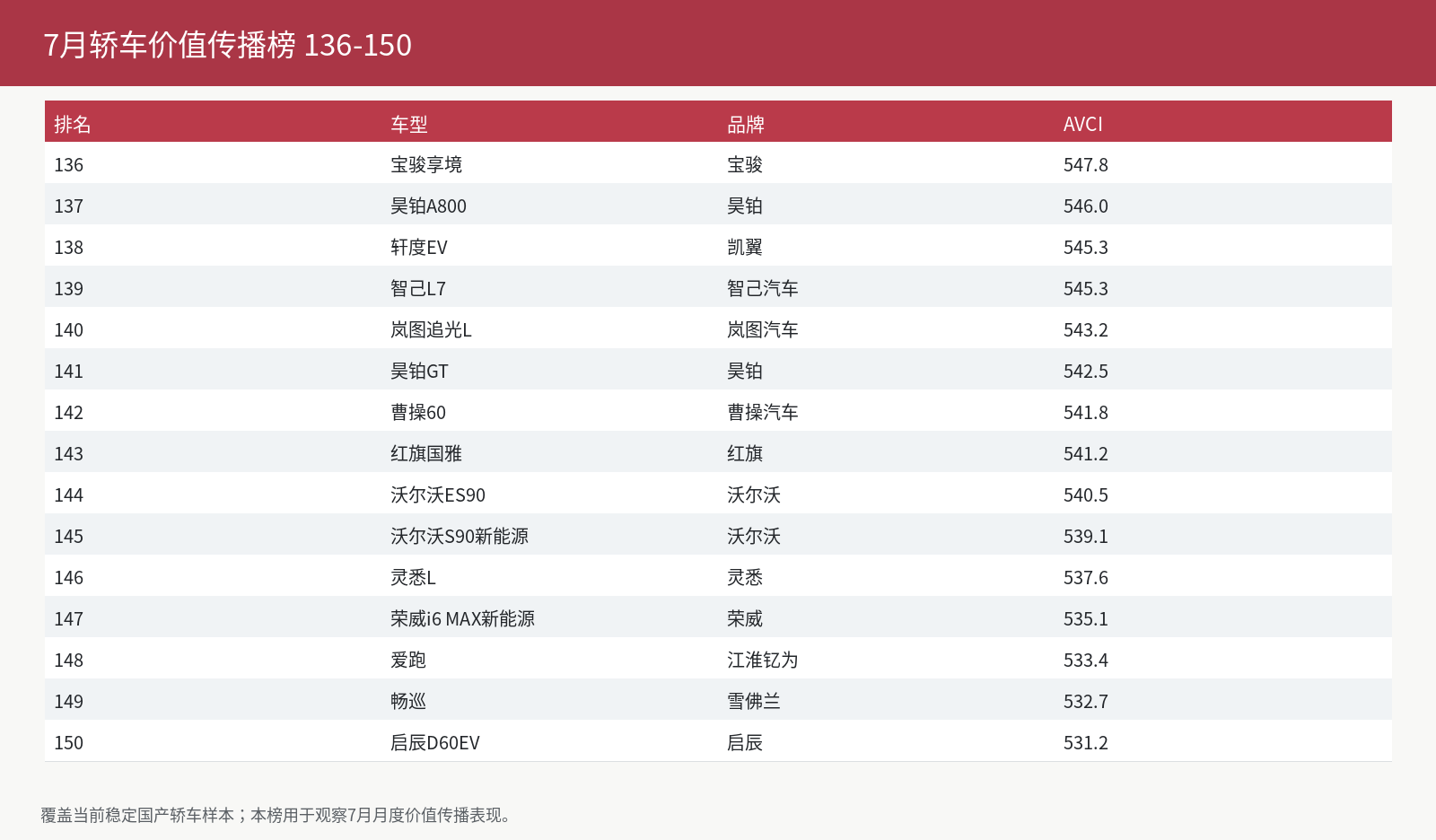Click rank number 146

[x=68, y=578]
